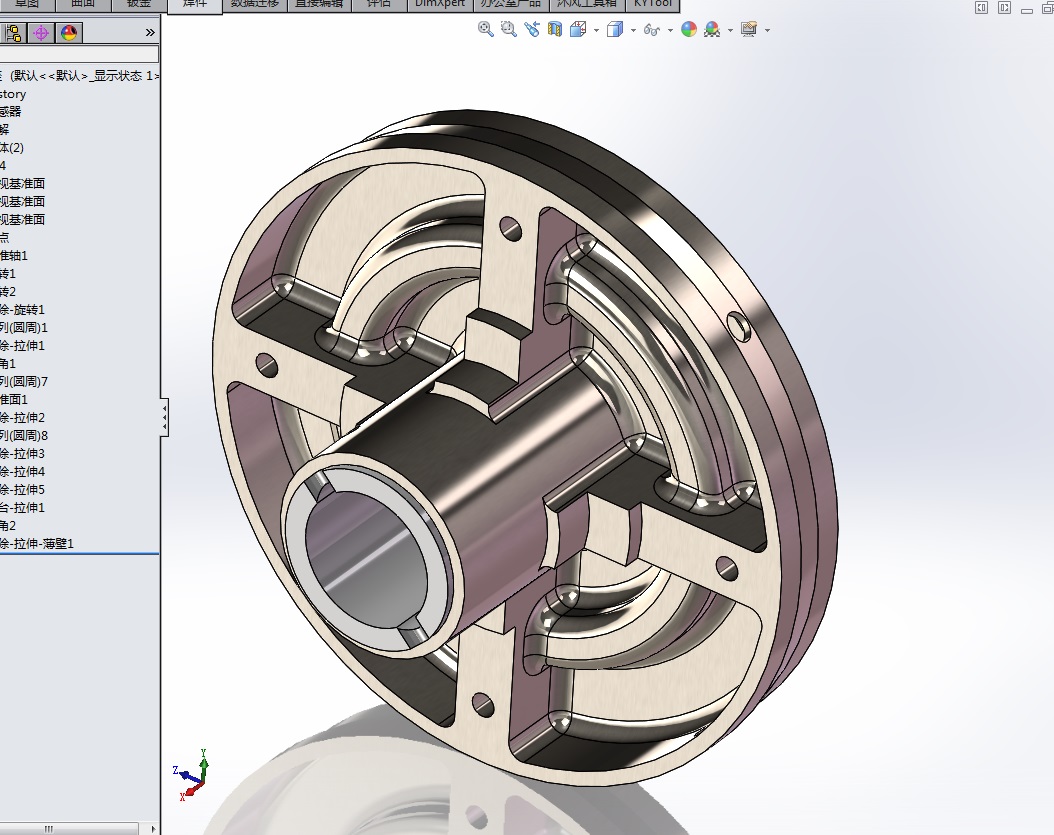Viewport: 1054px width, 835px height.
Task: Select the 阵列(圆周)7 feature
Action: point(24,381)
